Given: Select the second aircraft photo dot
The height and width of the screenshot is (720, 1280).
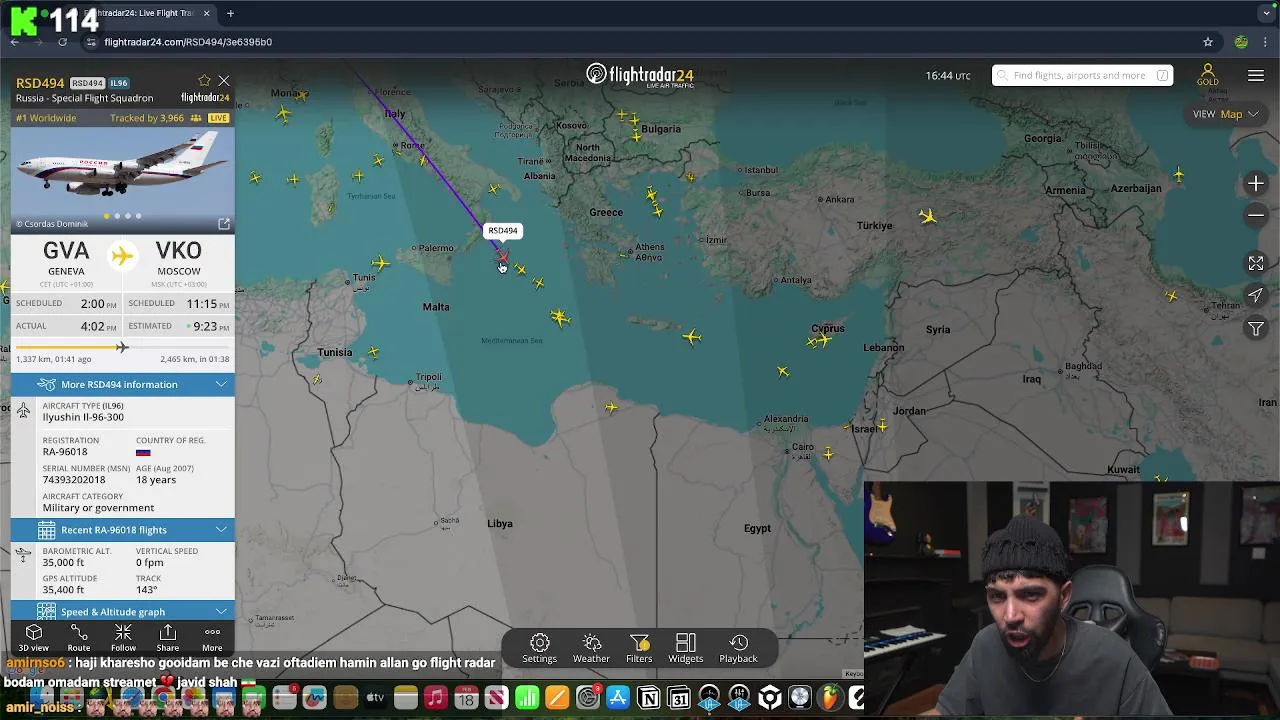Looking at the screenshot, I should tap(117, 216).
